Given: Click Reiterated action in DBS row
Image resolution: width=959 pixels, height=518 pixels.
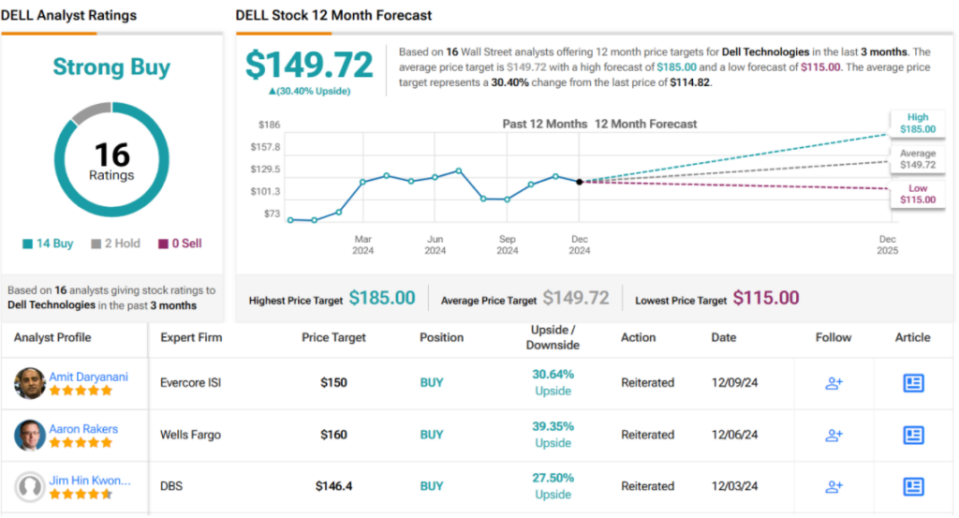Looking at the screenshot, I should (x=648, y=487).
